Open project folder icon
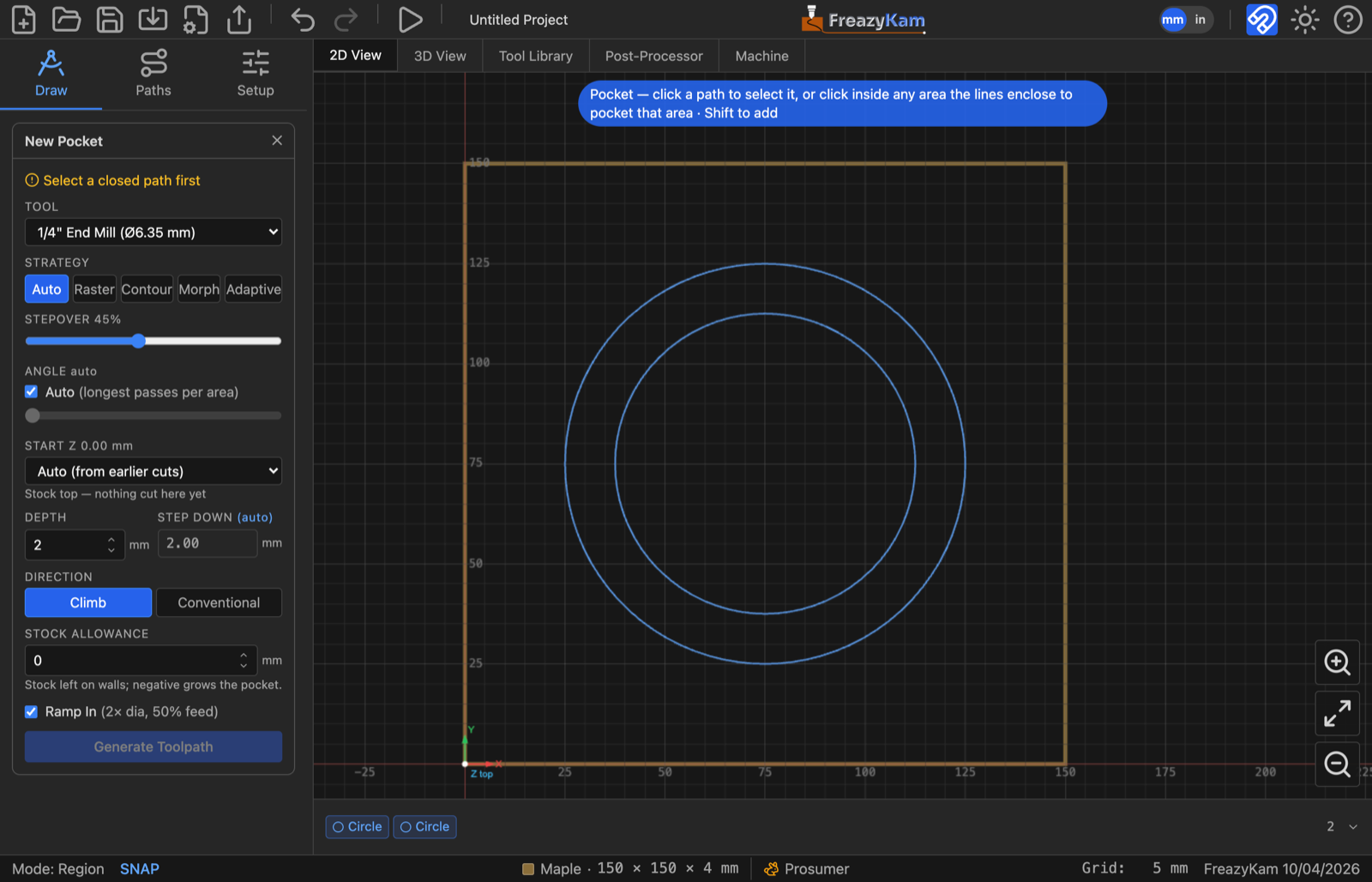The image size is (1372, 882). pos(66,19)
